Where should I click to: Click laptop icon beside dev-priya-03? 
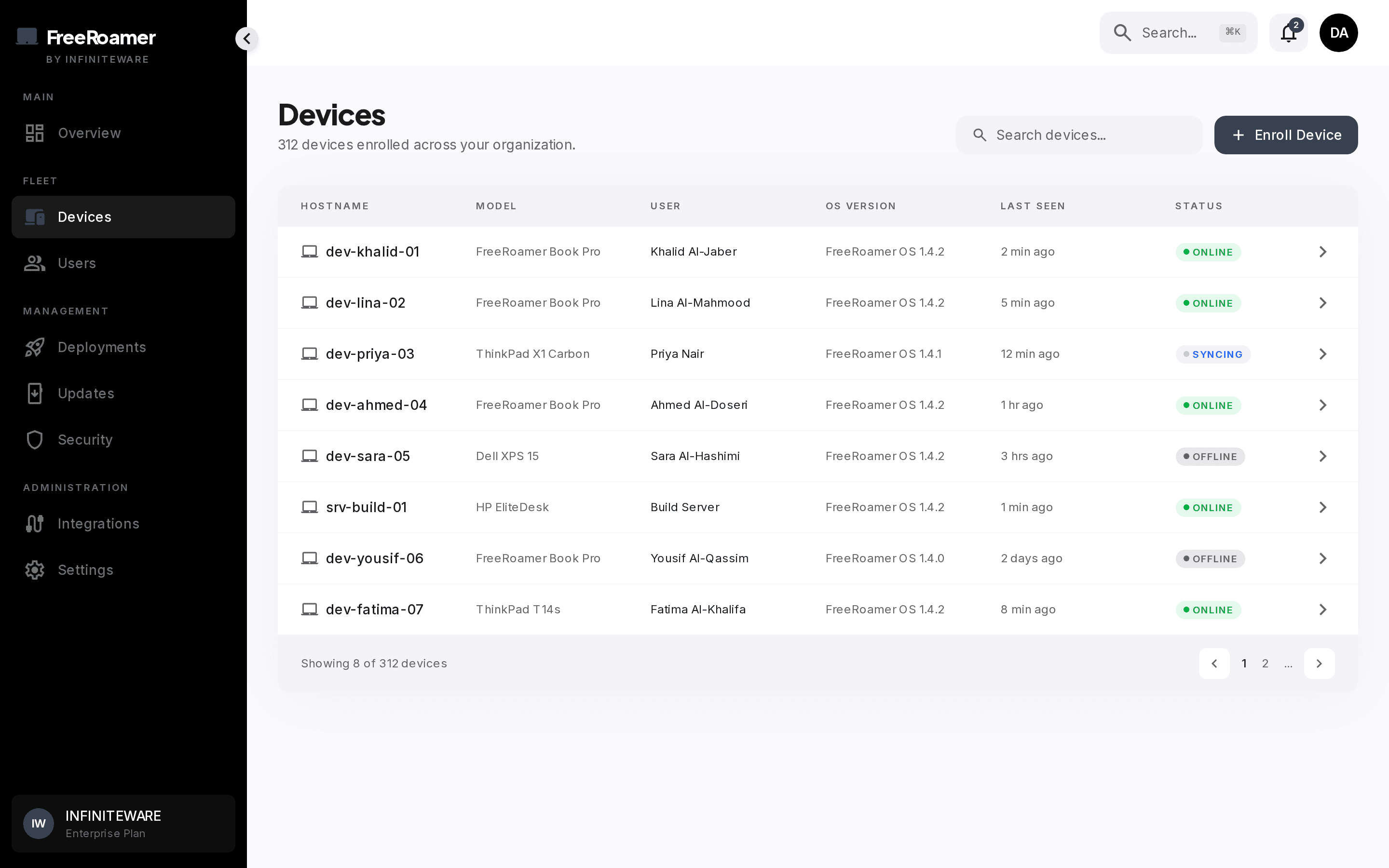tap(309, 353)
